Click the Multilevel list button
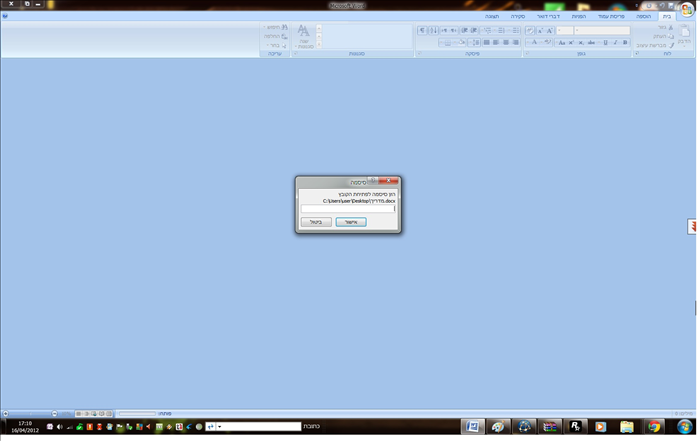The height and width of the screenshot is (441, 700). click(x=487, y=30)
